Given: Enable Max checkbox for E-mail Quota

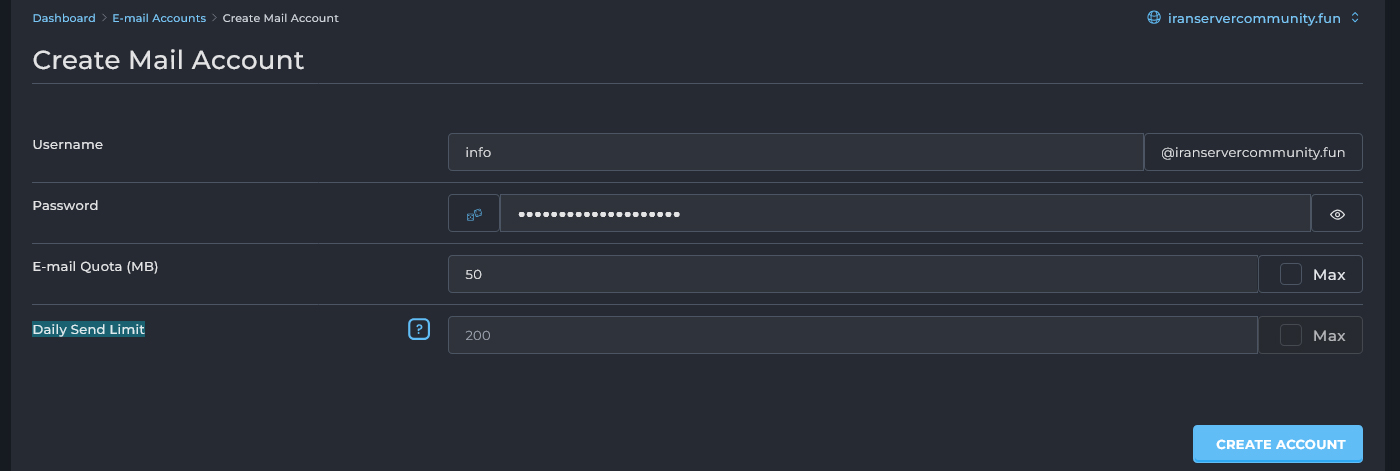Looking at the screenshot, I should coord(1291,274).
